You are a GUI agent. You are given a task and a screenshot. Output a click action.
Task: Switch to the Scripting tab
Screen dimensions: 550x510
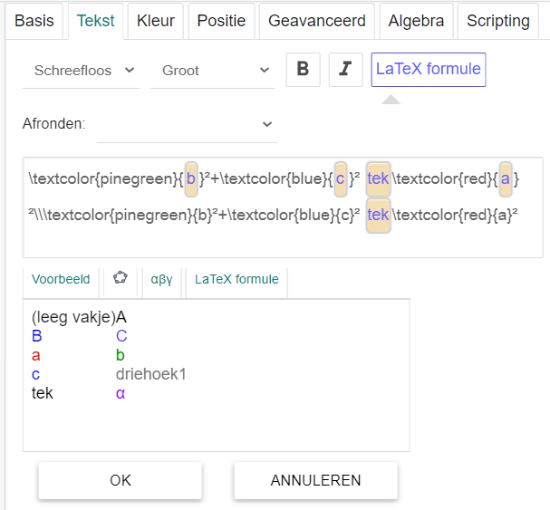(x=498, y=21)
